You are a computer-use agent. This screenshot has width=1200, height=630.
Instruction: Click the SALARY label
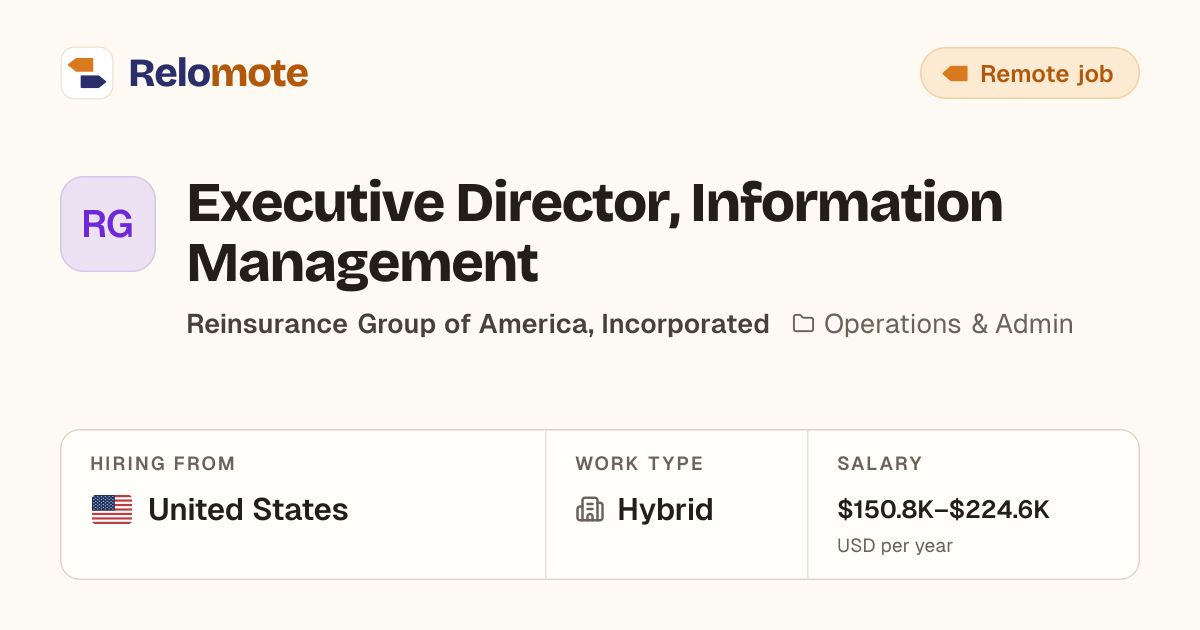click(x=880, y=464)
